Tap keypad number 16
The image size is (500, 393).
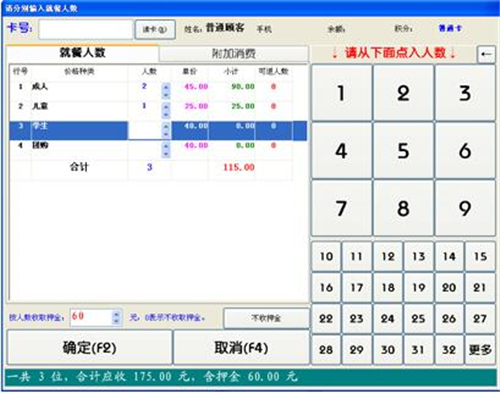pyautogui.click(x=326, y=287)
